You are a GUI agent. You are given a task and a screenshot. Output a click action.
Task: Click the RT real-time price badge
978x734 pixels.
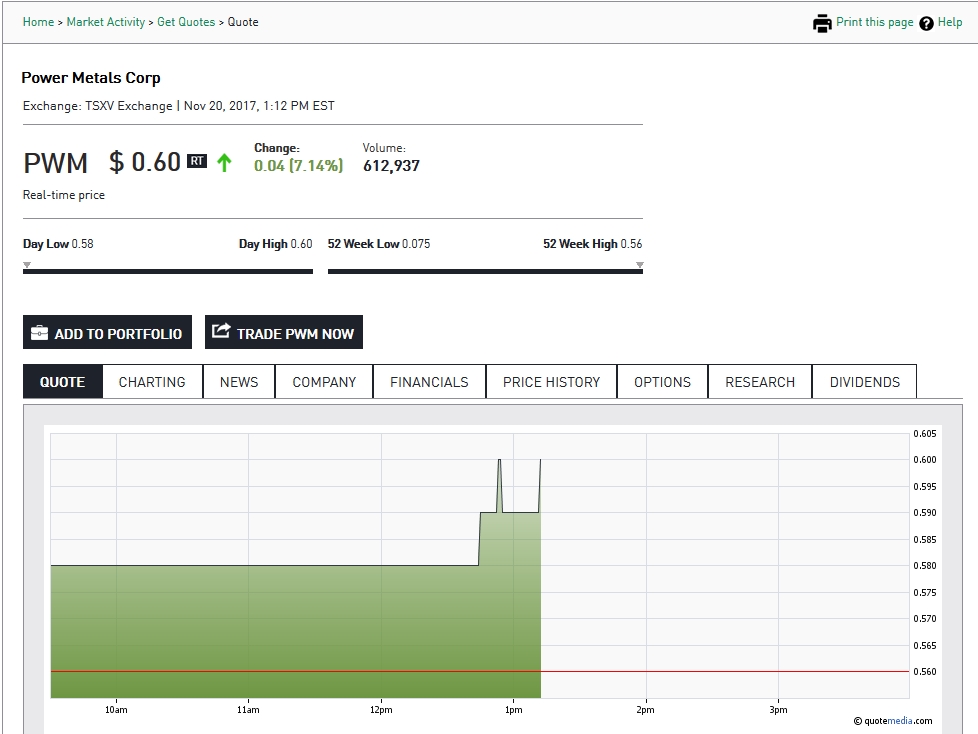tap(196, 159)
